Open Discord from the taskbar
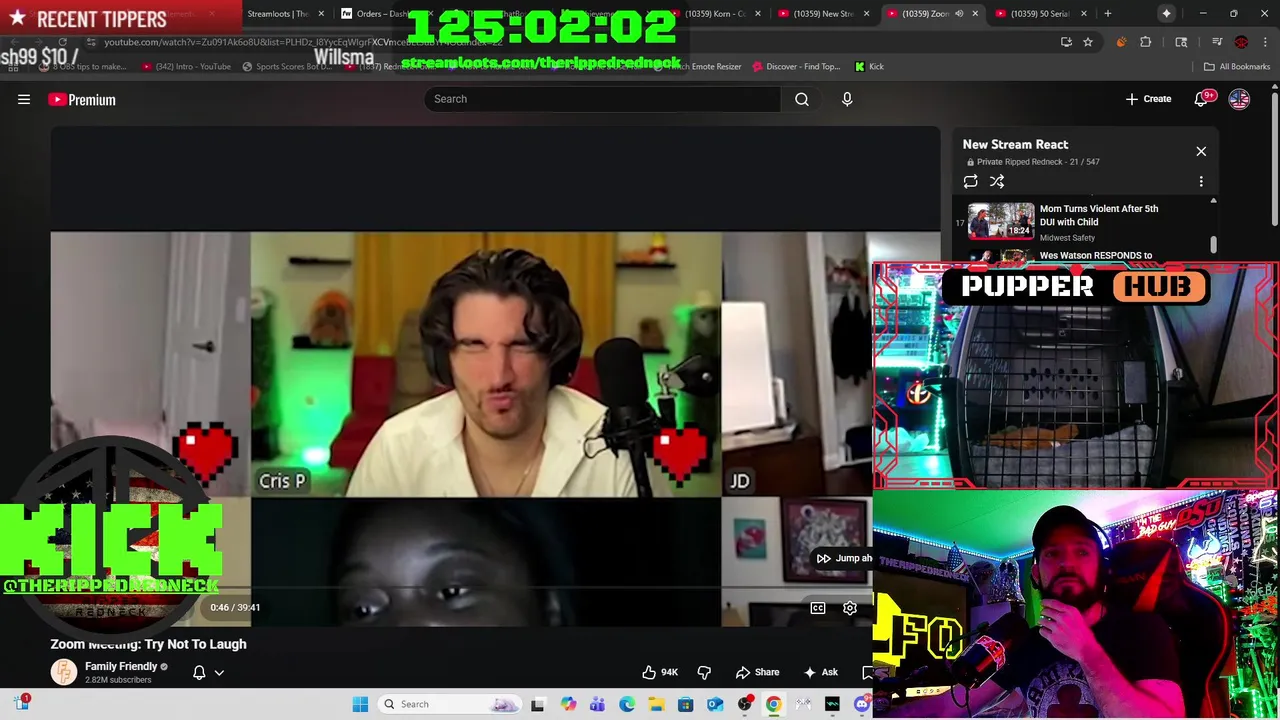The width and height of the screenshot is (1280, 720). pyautogui.click(x=861, y=704)
